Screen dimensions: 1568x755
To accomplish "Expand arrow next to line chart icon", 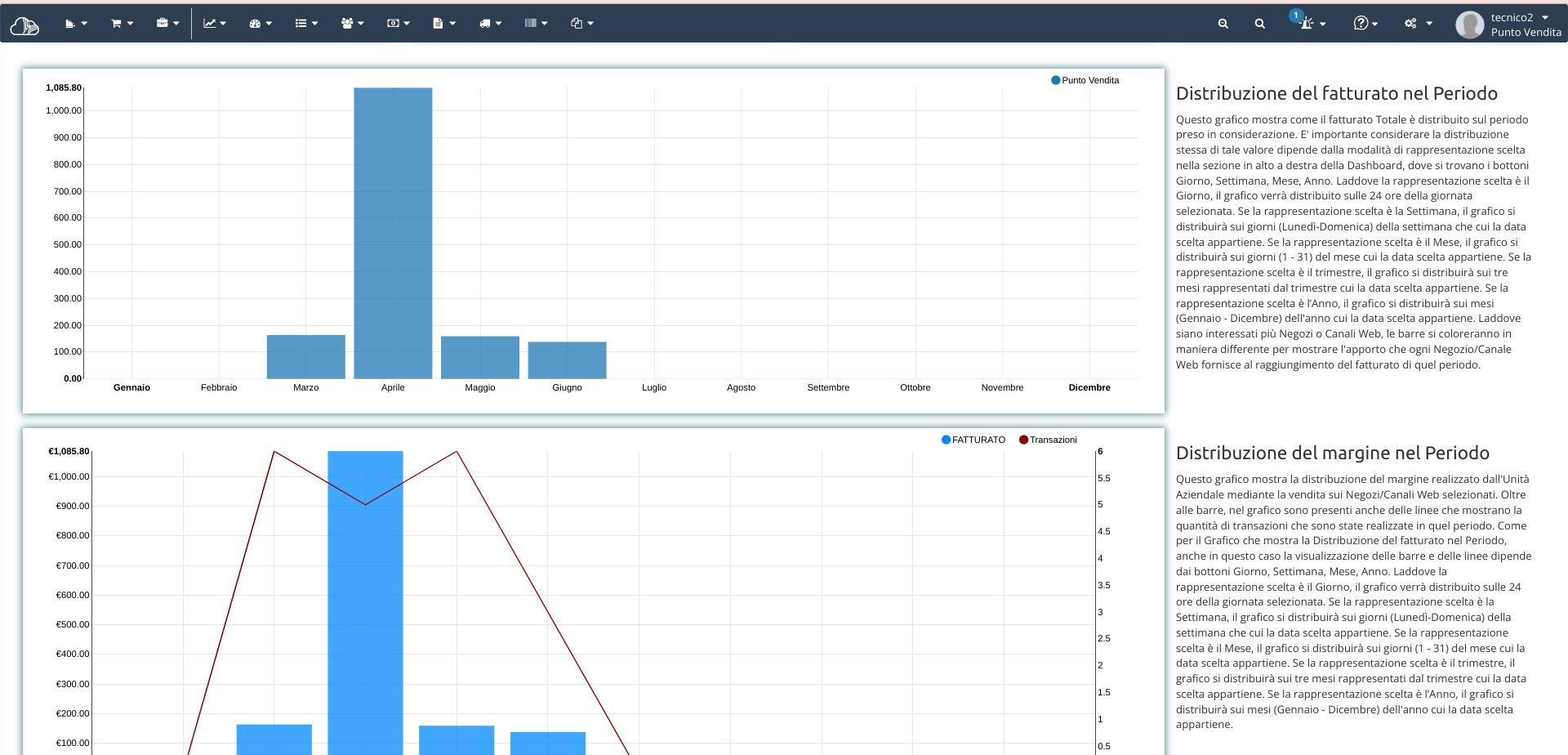I will [x=223, y=24].
